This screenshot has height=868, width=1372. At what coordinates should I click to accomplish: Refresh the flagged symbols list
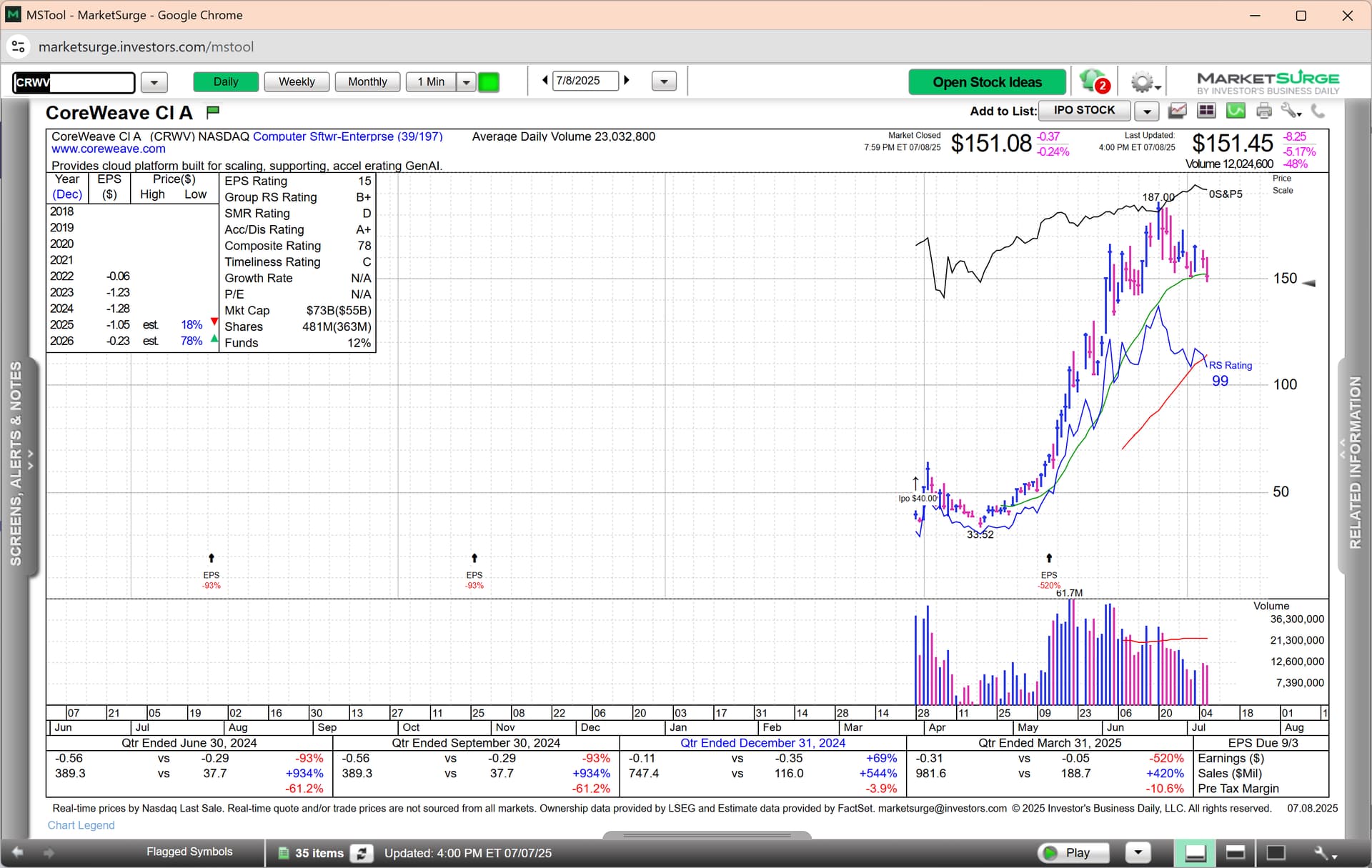(x=362, y=853)
